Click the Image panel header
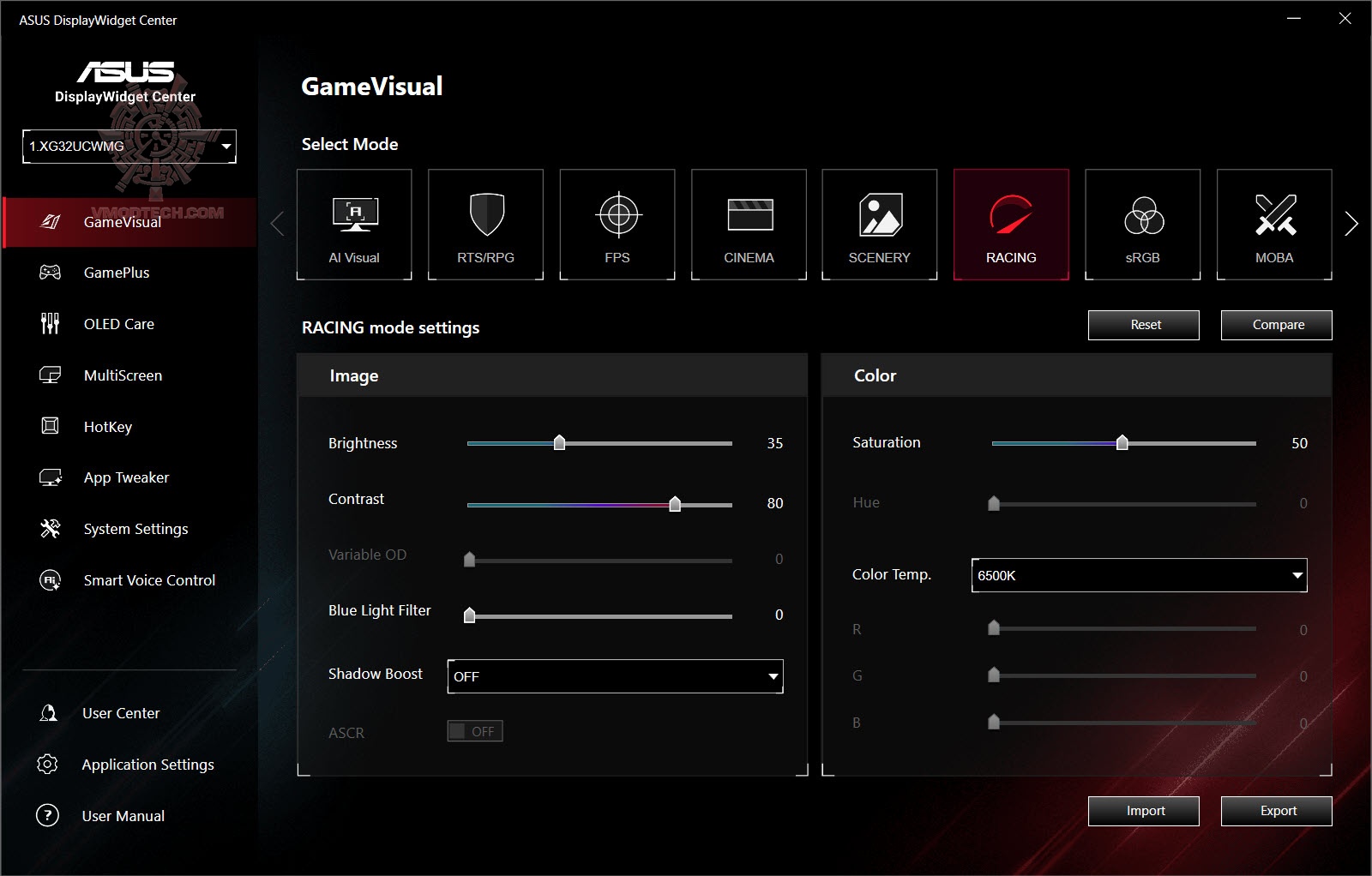The width and height of the screenshot is (1372, 876). click(552, 375)
